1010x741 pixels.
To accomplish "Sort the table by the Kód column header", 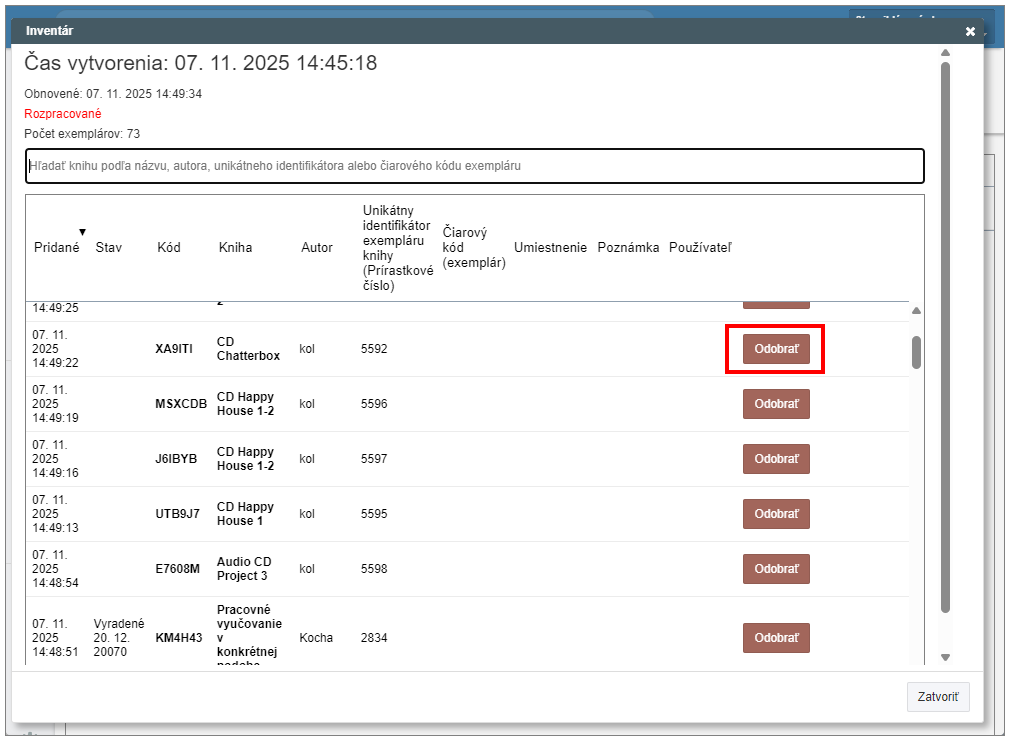I will coord(169,248).
